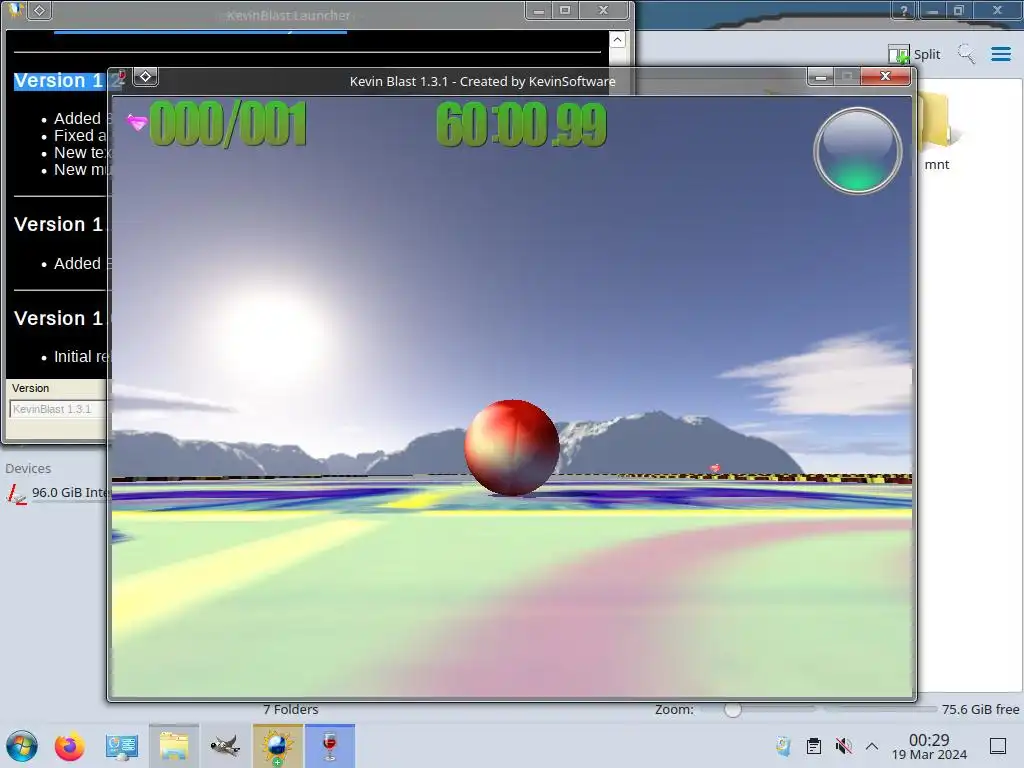1024x768 pixels.
Task: Open System Settings from the taskbar
Action: click(x=121, y=746)
